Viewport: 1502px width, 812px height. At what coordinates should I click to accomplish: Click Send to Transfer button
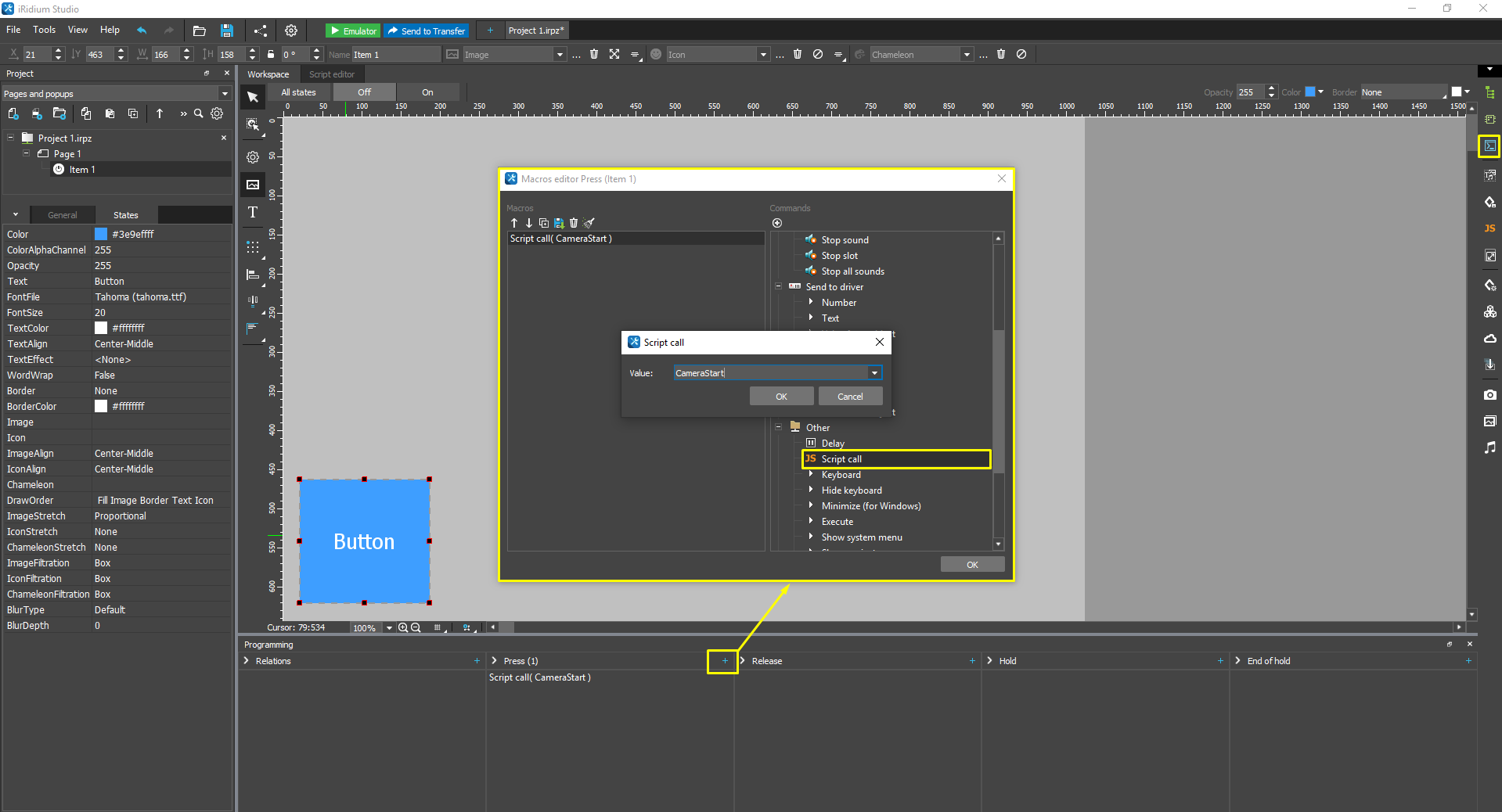tap(426, 31)
